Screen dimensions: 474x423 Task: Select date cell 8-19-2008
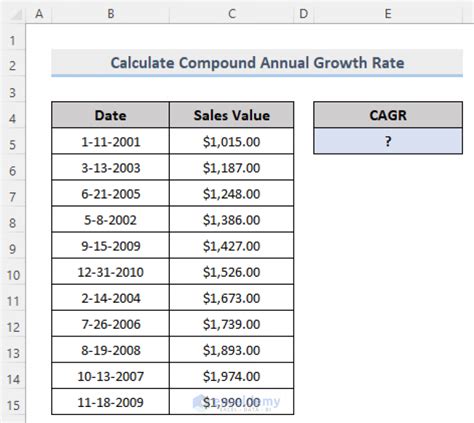coord(111,350)
